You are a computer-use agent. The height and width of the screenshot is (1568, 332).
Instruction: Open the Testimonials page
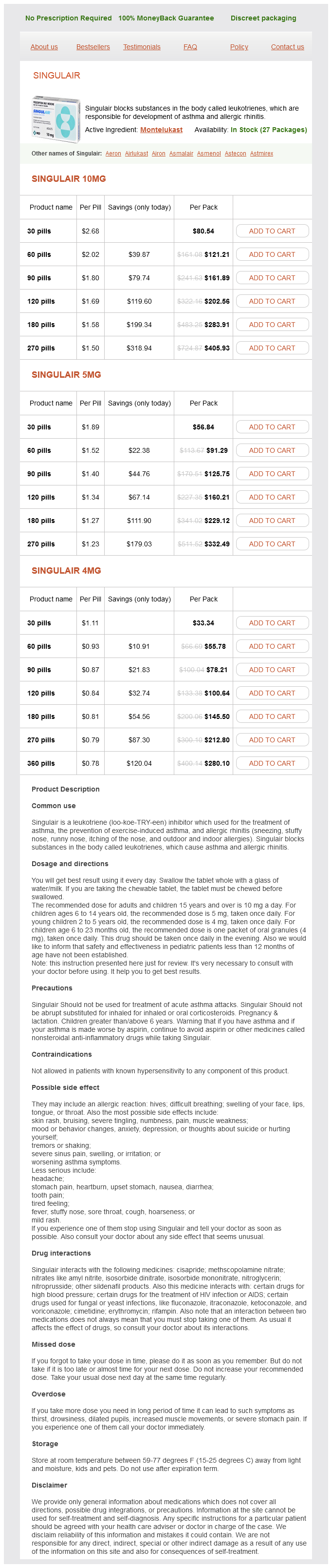tap(142, 47)
